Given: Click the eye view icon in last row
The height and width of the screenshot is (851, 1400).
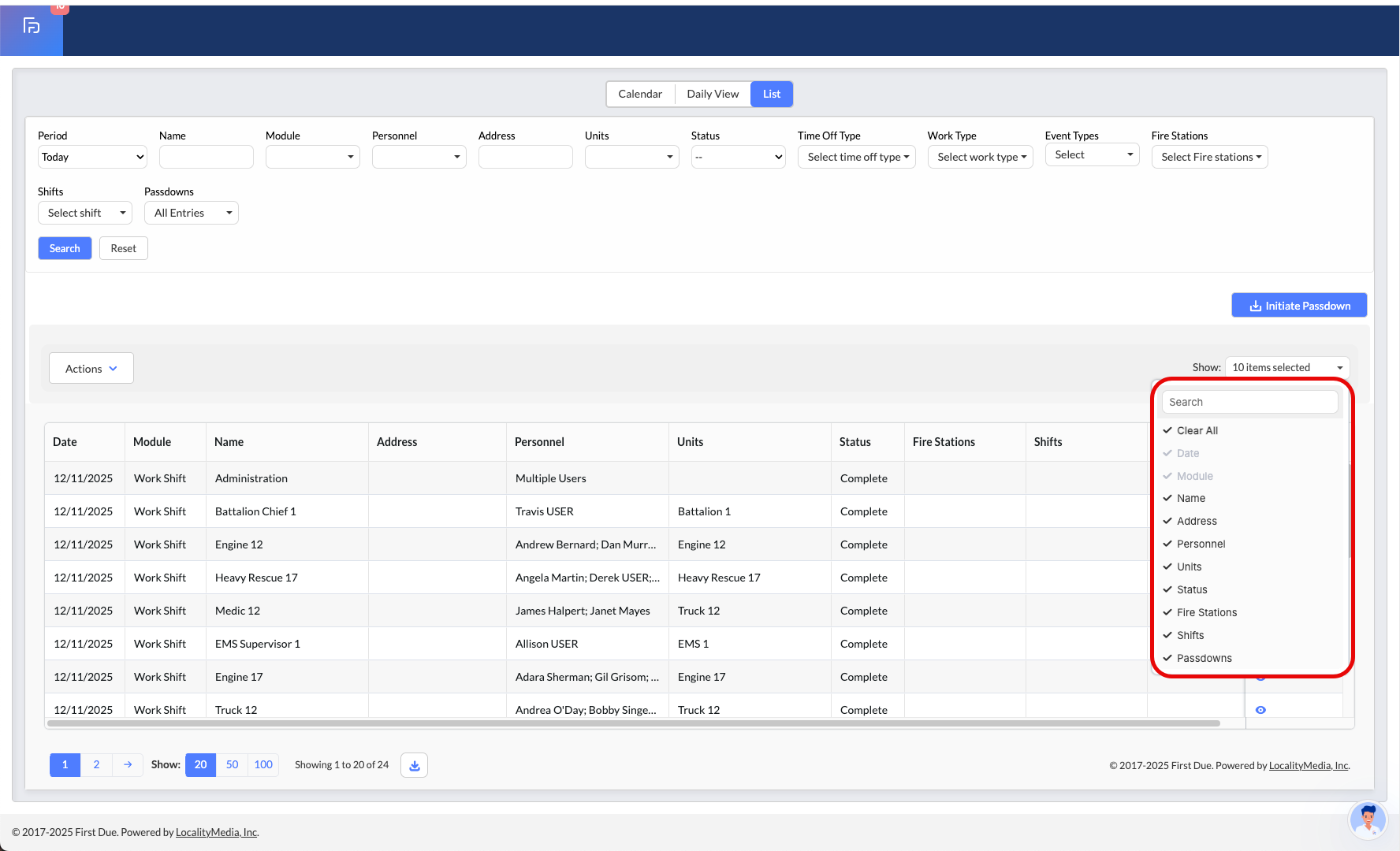Looking at the screenshot, I should tap(1260, 710).
